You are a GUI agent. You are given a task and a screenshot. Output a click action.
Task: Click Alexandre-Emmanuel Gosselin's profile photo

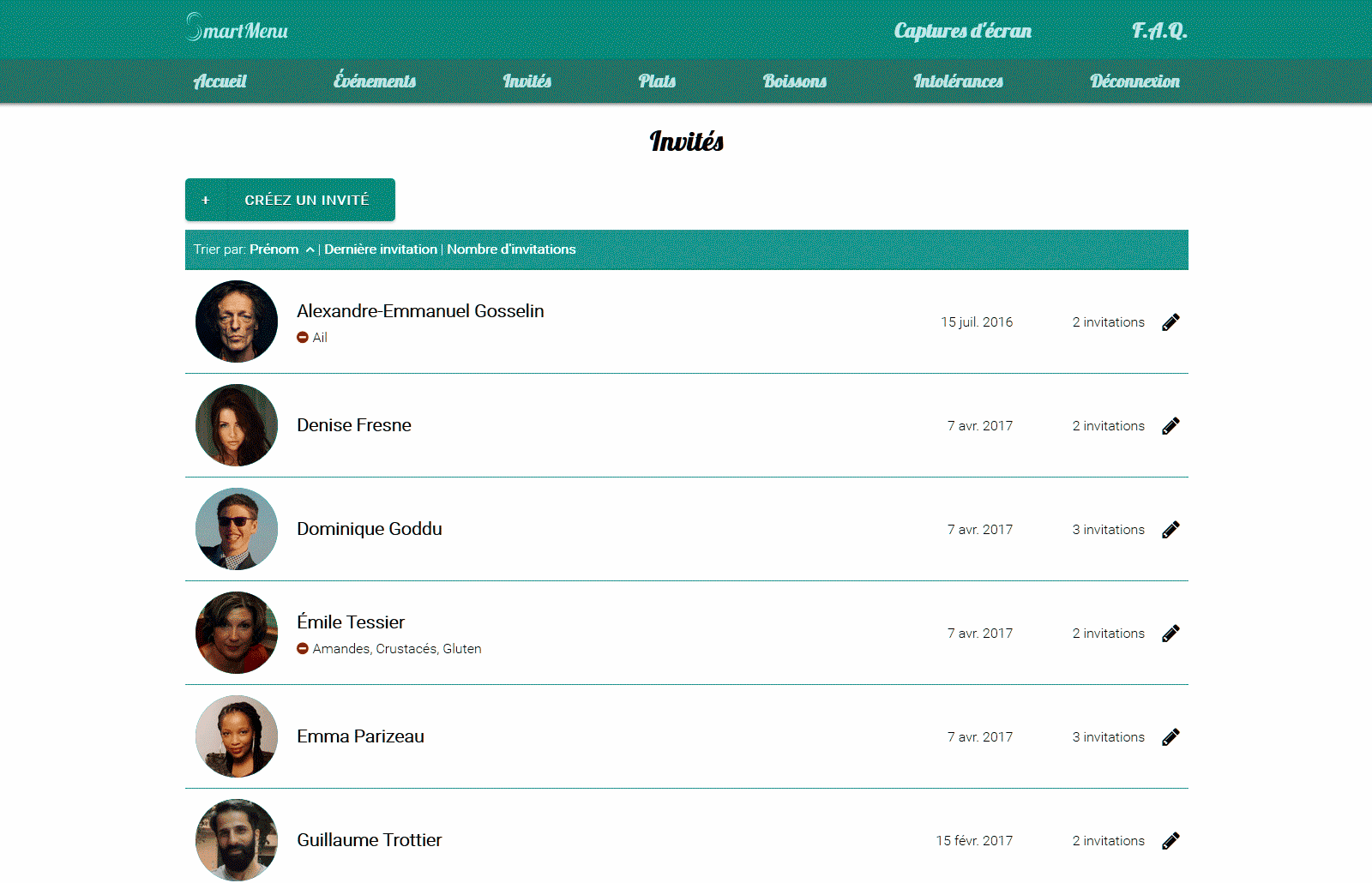point(237,321)
